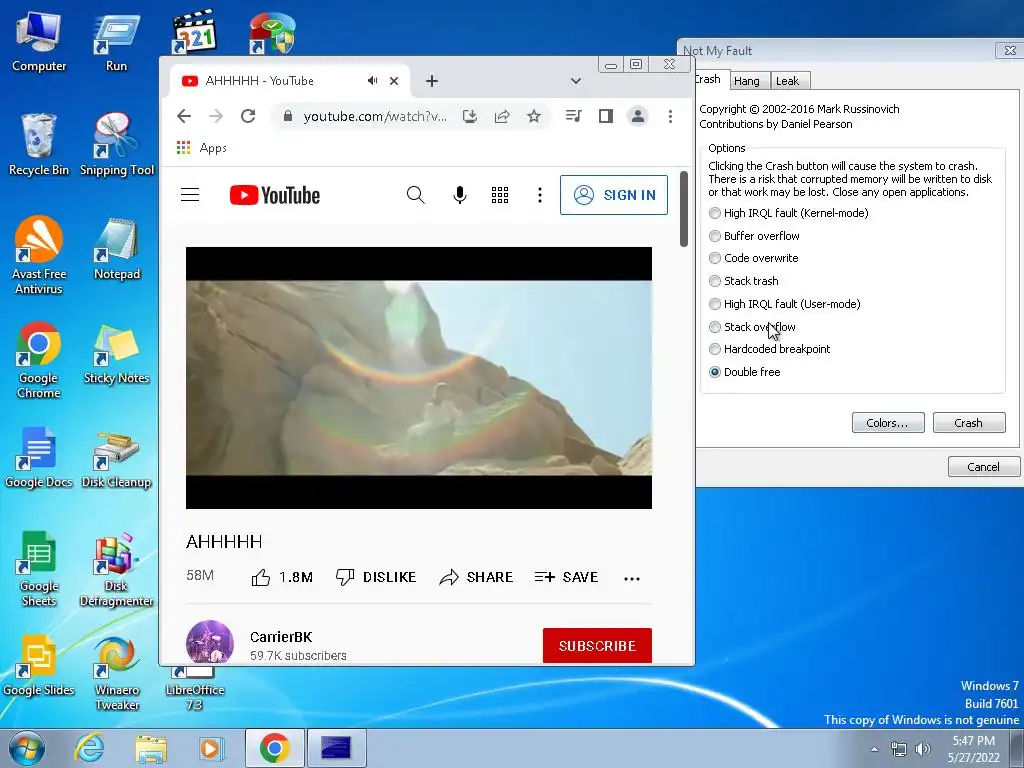Click SAVE to playlist button

click(566, 577)
